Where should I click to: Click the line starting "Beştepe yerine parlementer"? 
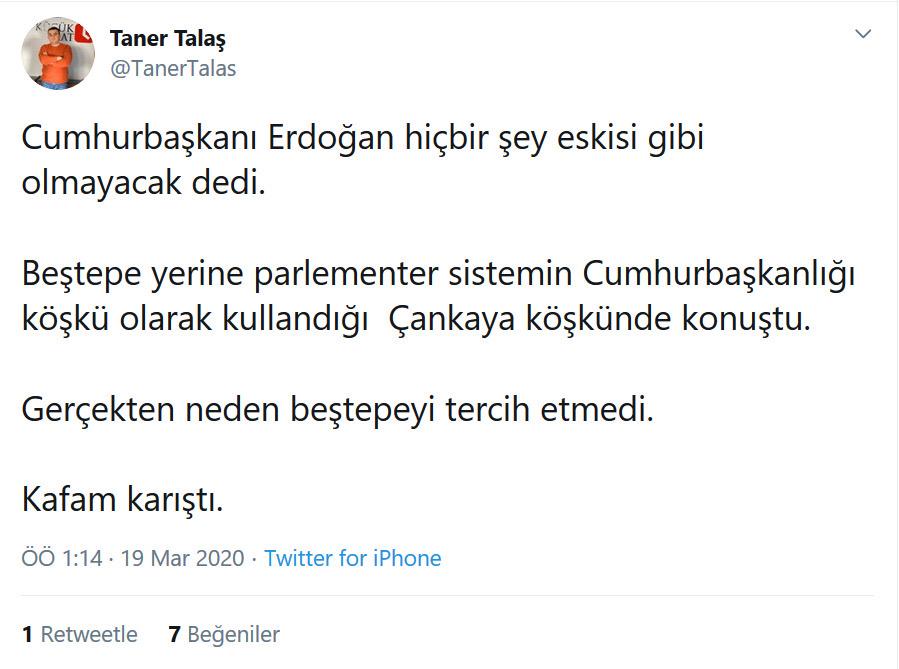point(439,273)
